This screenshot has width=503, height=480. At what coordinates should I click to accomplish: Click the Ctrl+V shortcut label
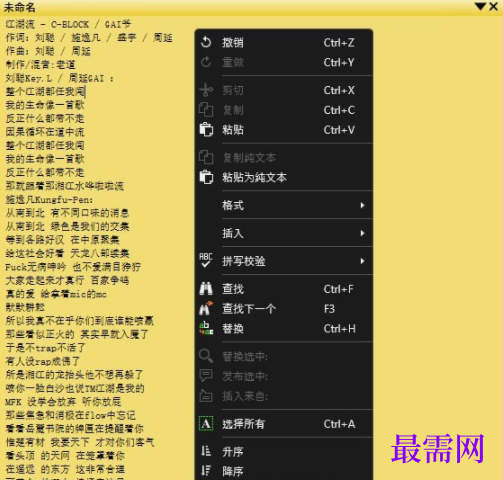[x=339, y=130]
